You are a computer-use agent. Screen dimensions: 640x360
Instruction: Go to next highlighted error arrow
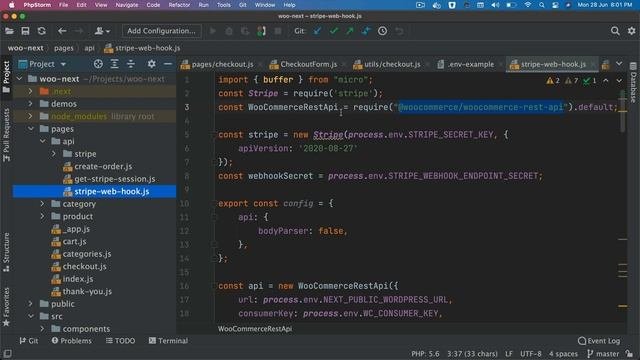point(619,81)
